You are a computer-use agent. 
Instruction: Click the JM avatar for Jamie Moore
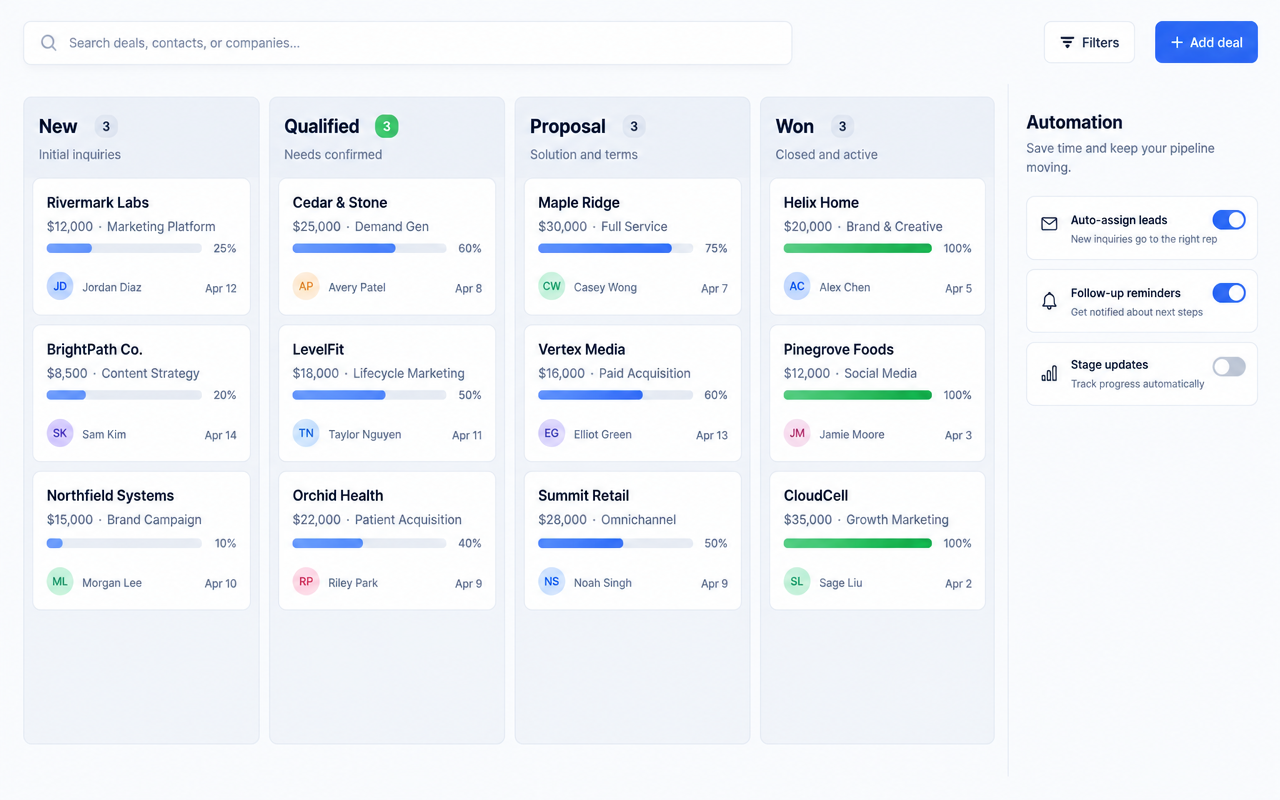pos(797,433)
